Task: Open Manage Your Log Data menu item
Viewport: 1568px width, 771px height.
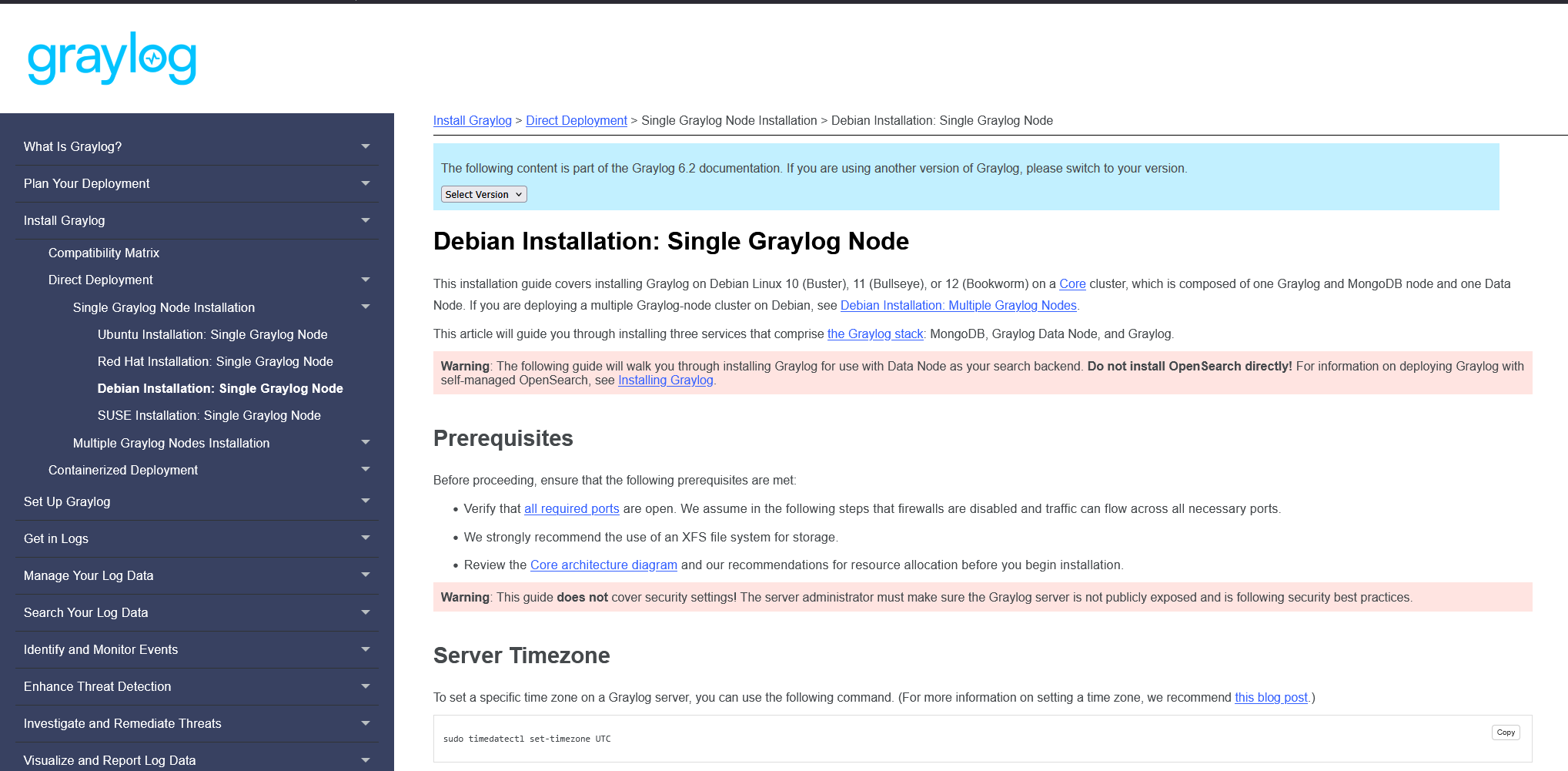Action: point(89,575)
